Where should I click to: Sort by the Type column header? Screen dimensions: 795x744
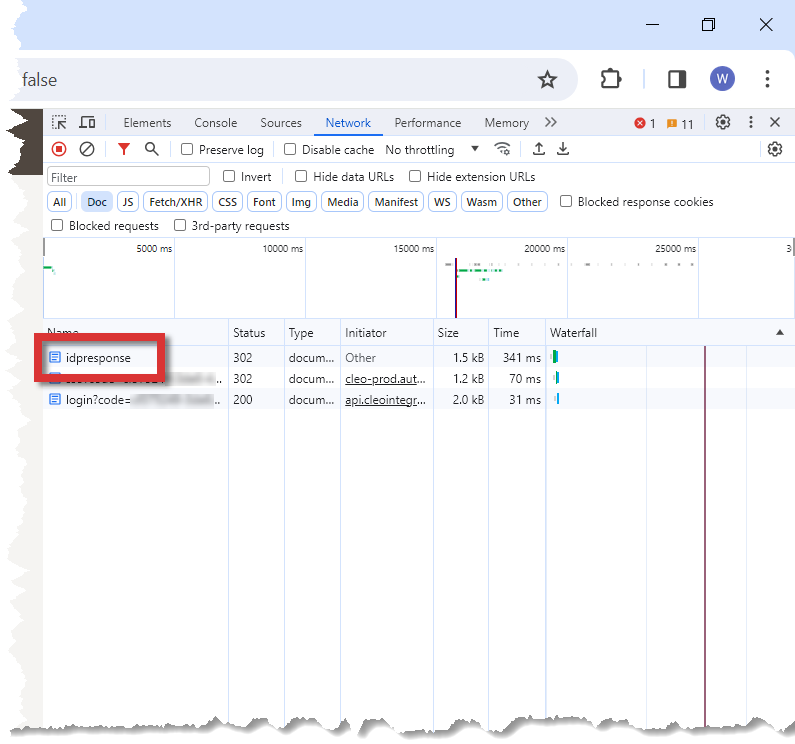(312, 333)
